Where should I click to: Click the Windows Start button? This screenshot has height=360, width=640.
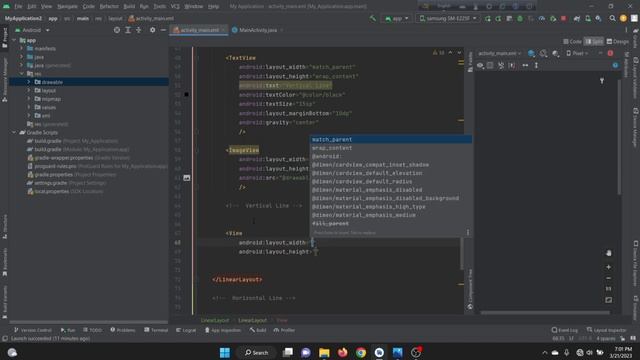point(224,352)
